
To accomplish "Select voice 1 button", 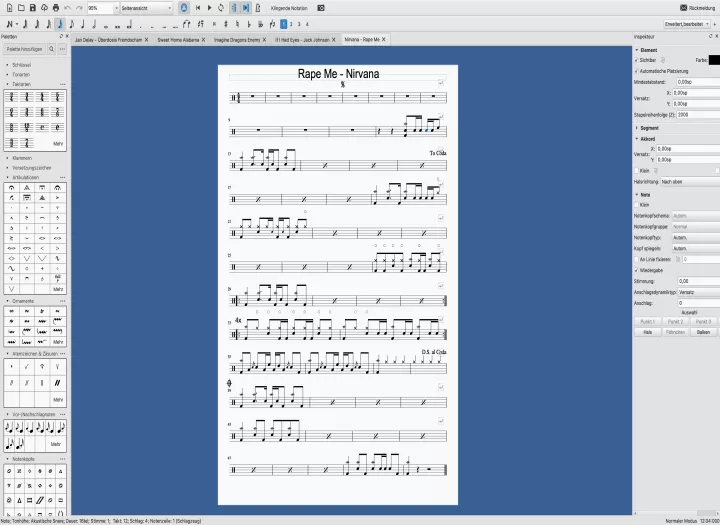I will 284,24.
